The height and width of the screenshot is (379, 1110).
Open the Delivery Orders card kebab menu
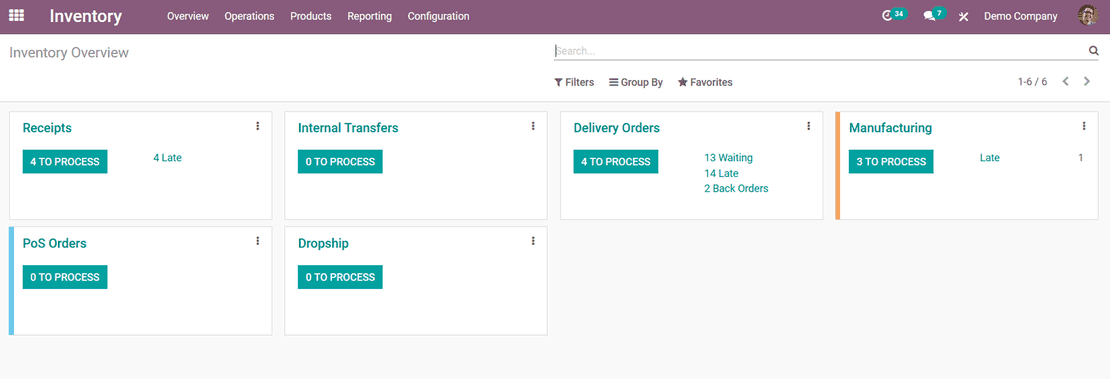click(x=808, y=126)
